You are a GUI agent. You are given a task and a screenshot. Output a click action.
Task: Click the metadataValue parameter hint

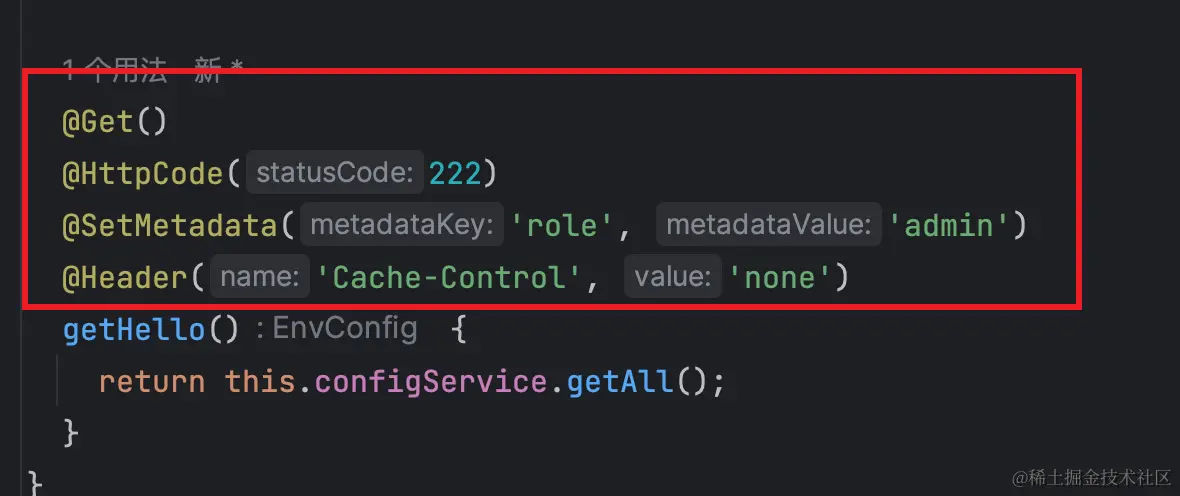(x=768, y=226)
